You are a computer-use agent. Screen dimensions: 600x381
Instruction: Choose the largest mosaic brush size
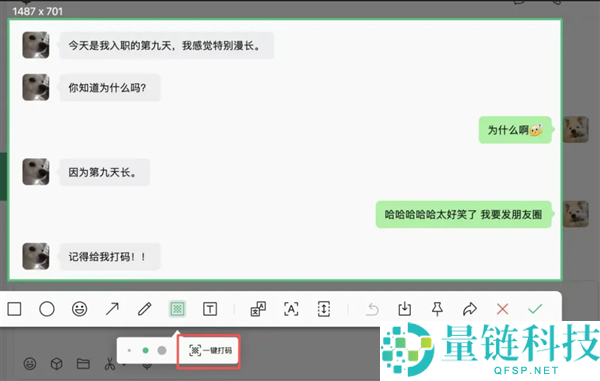162,350
